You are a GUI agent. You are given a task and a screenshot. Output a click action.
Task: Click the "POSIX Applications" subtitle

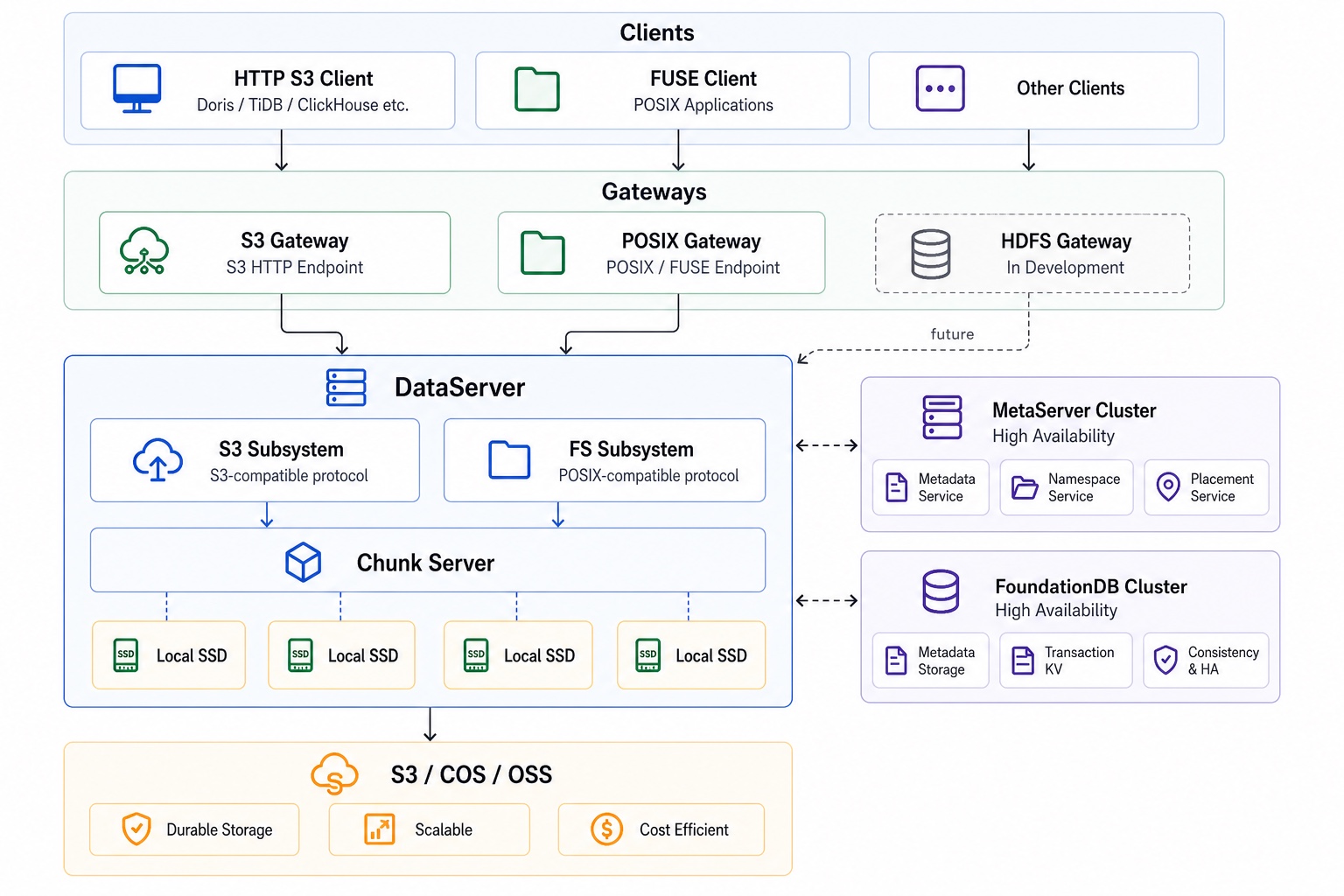point(703,105)
